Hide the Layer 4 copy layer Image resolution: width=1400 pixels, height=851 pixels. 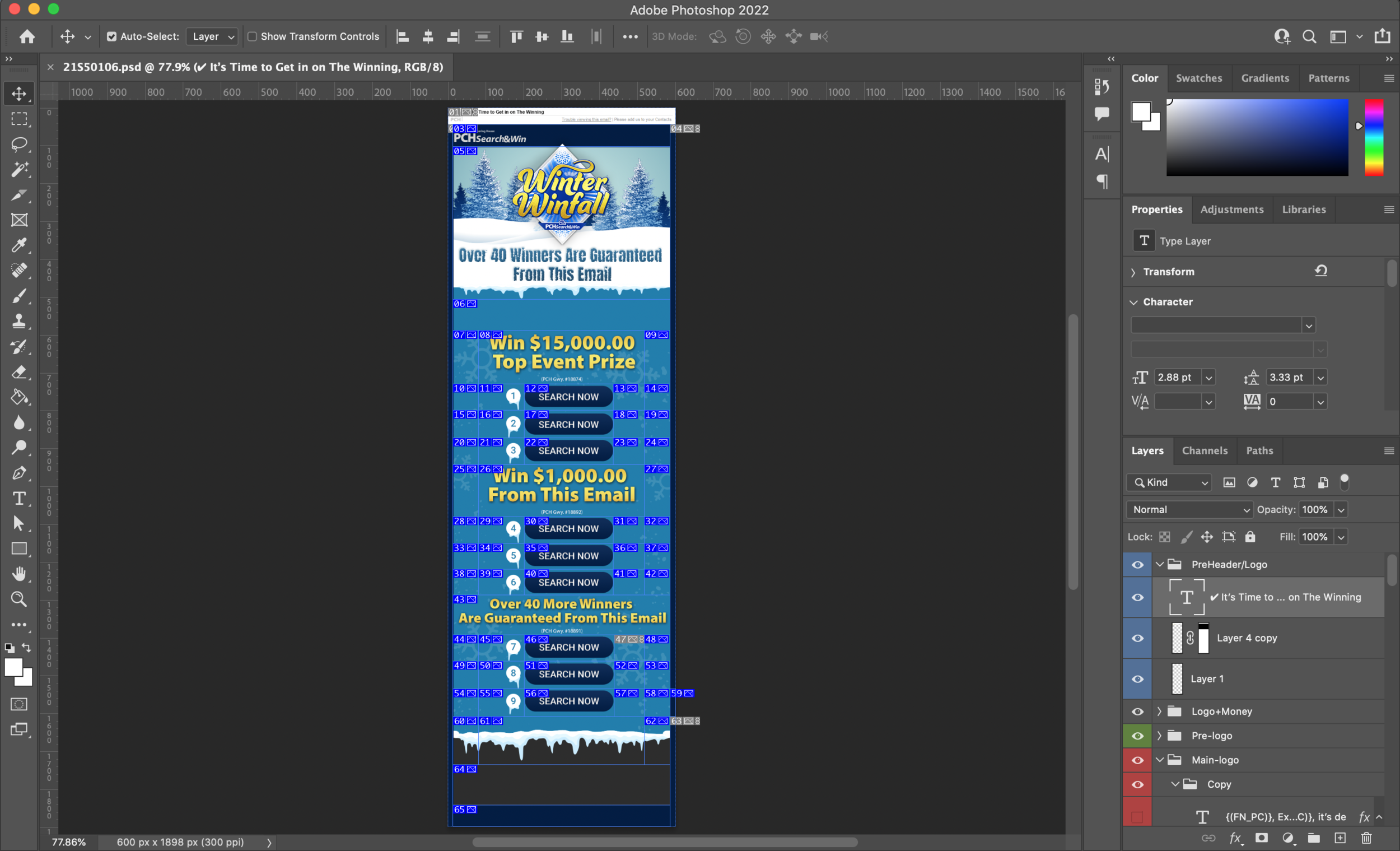click(1137, 638)
